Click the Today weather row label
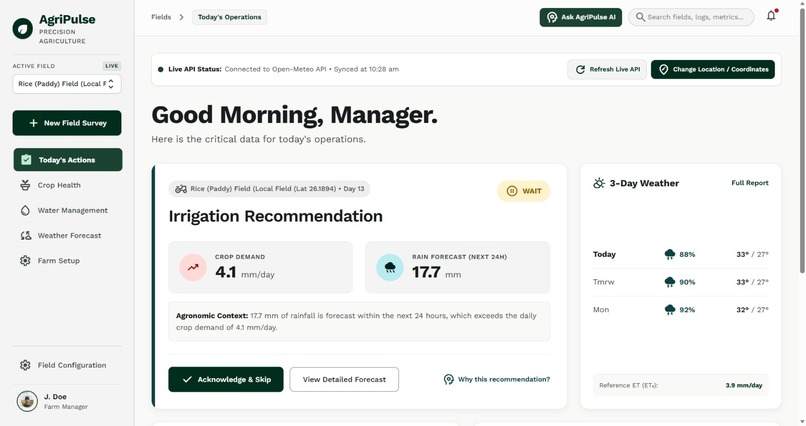 [x=604, y=254]
